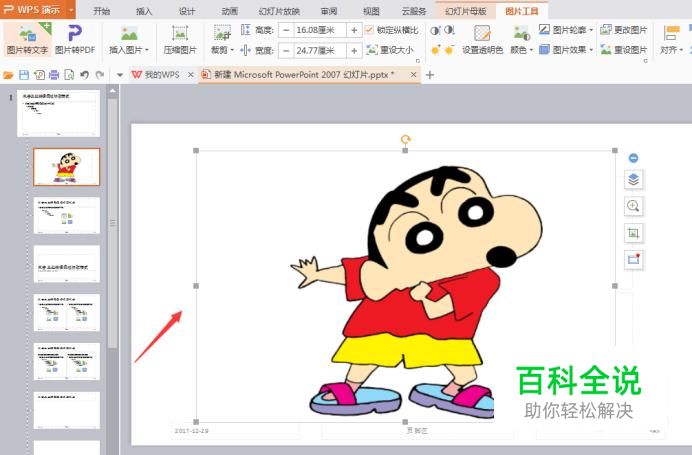Viewport: 692px width, 455px height.
Task: Open the 插入 ribbon tab
Action: pyautogui.click(x=144, y=11)
